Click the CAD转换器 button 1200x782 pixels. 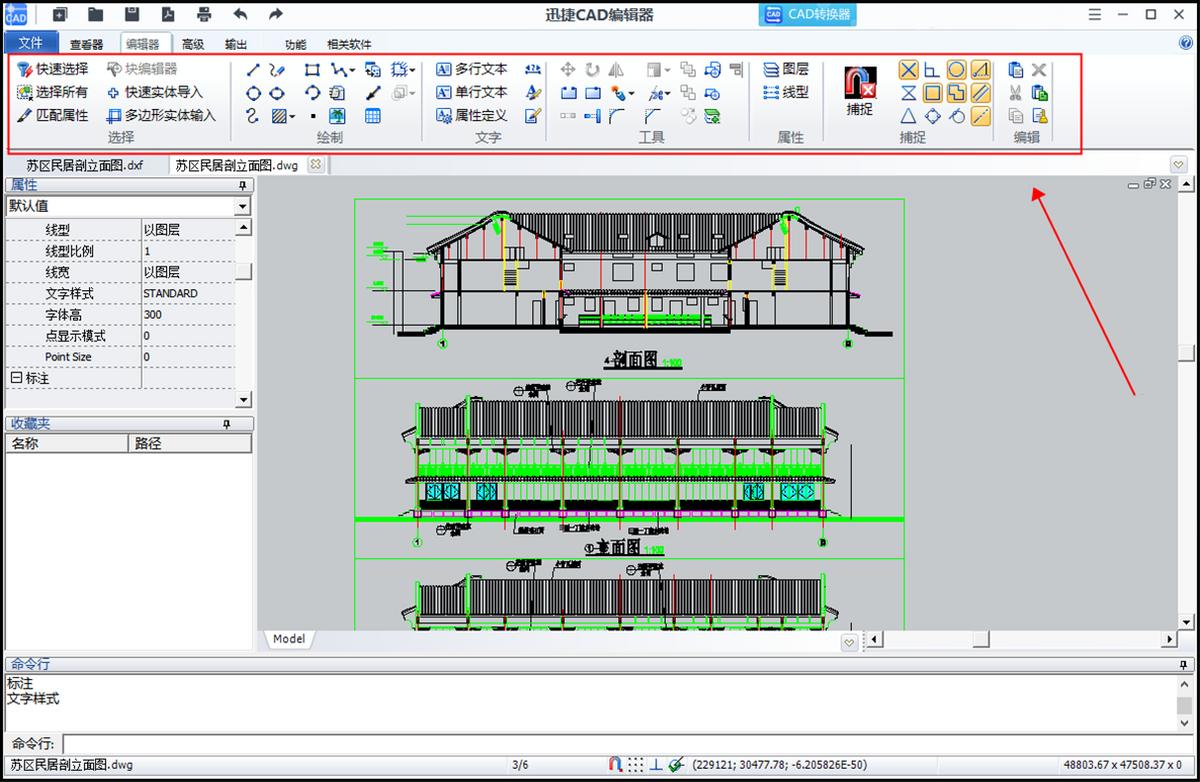(808, 15)
